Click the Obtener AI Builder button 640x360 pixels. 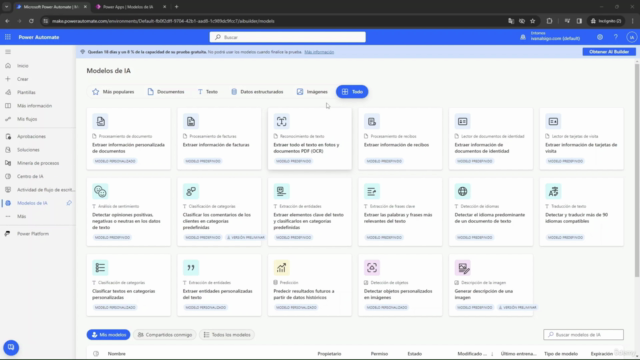pyautogui.click(x=609, y=52)
